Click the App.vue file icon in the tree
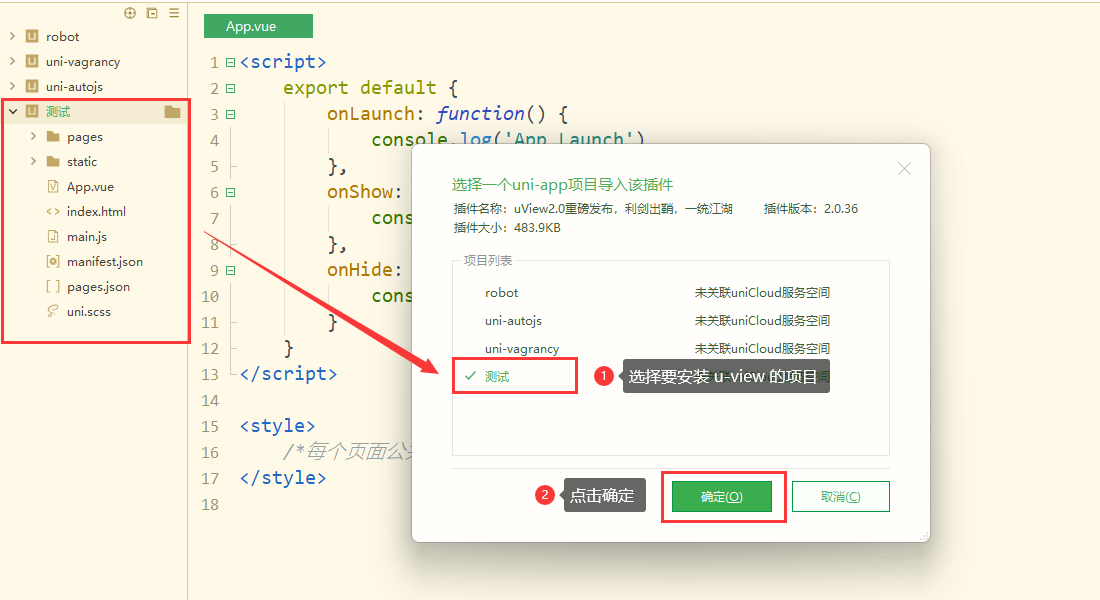The width and height of the screenshot is (1100, 600). (53, 186)
